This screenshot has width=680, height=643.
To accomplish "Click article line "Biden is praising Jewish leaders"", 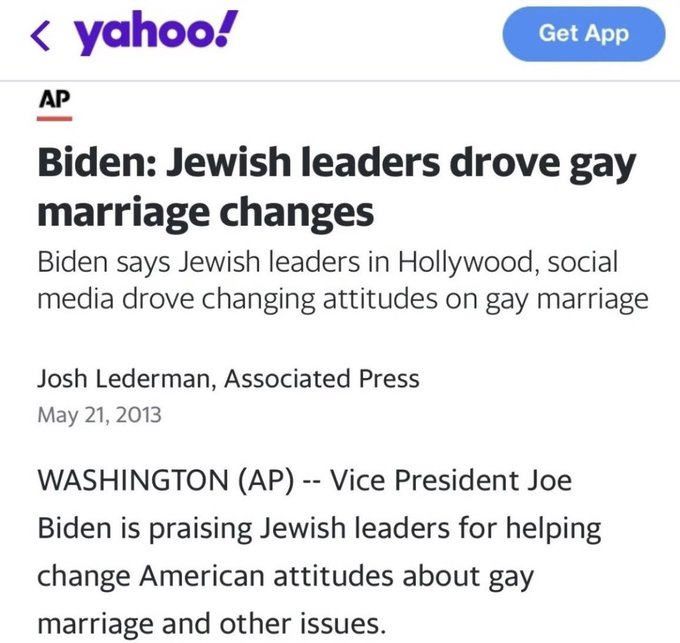I will pos(319,527).
